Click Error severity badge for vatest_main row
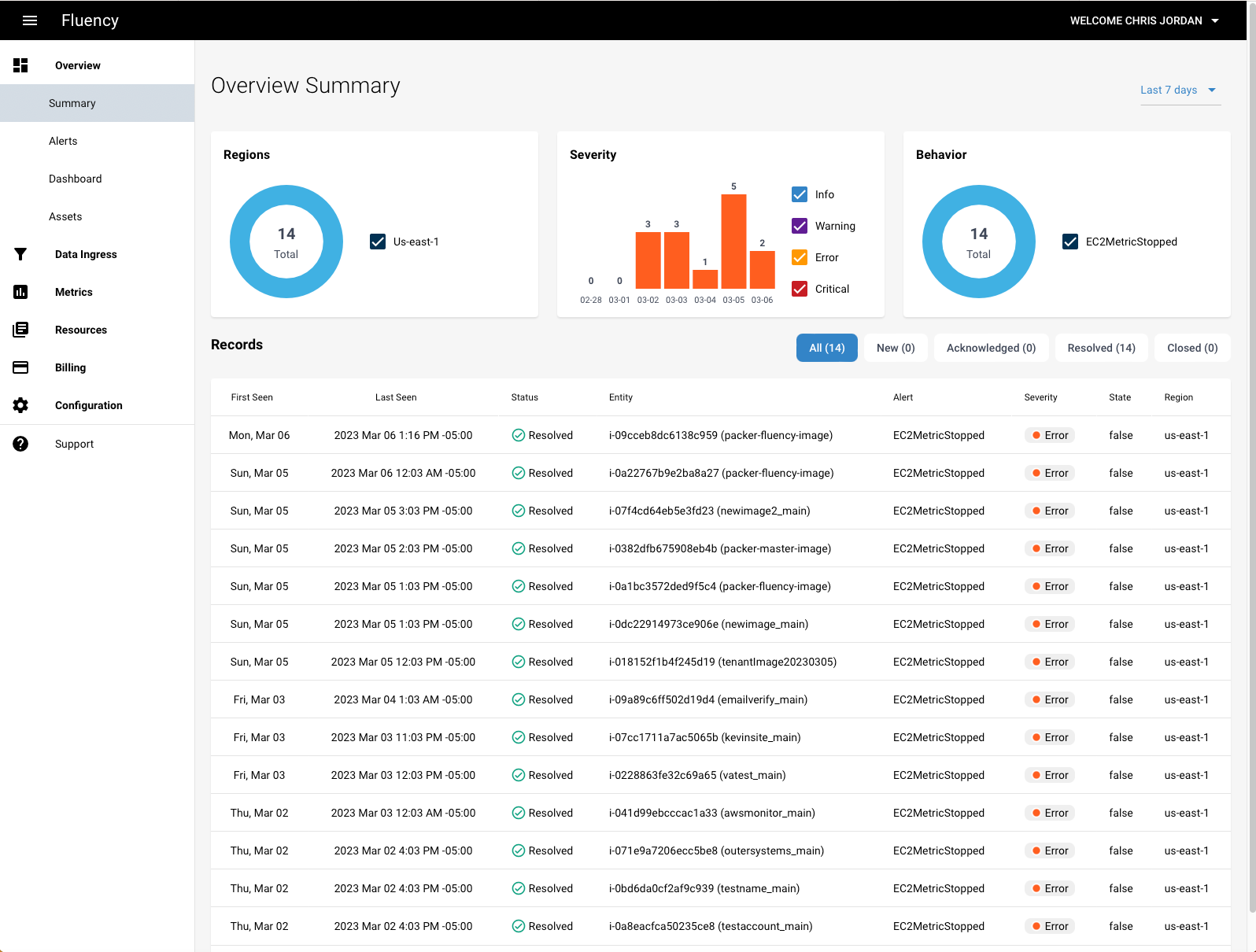The height and width of the screenshot is (952, 1256). [1050, 775]
